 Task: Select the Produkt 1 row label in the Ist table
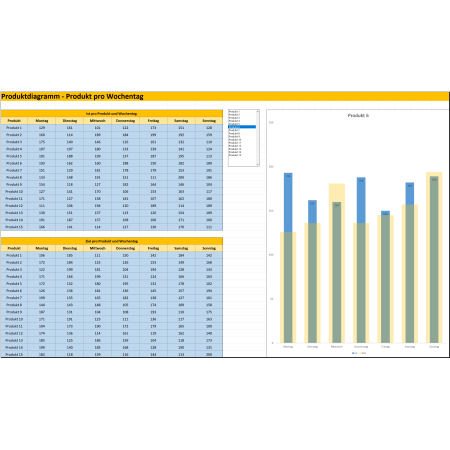click(14, 128)
